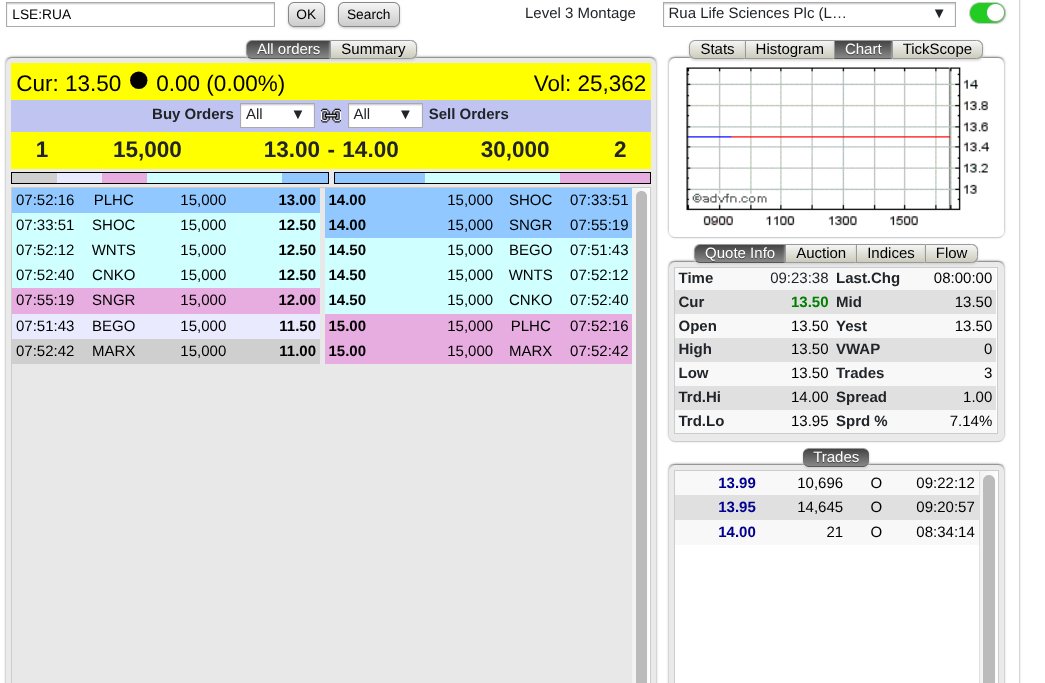Click the OK button
Viewport: 1045px width, 683px height.
pyautogui.click(x=306, y=15)
